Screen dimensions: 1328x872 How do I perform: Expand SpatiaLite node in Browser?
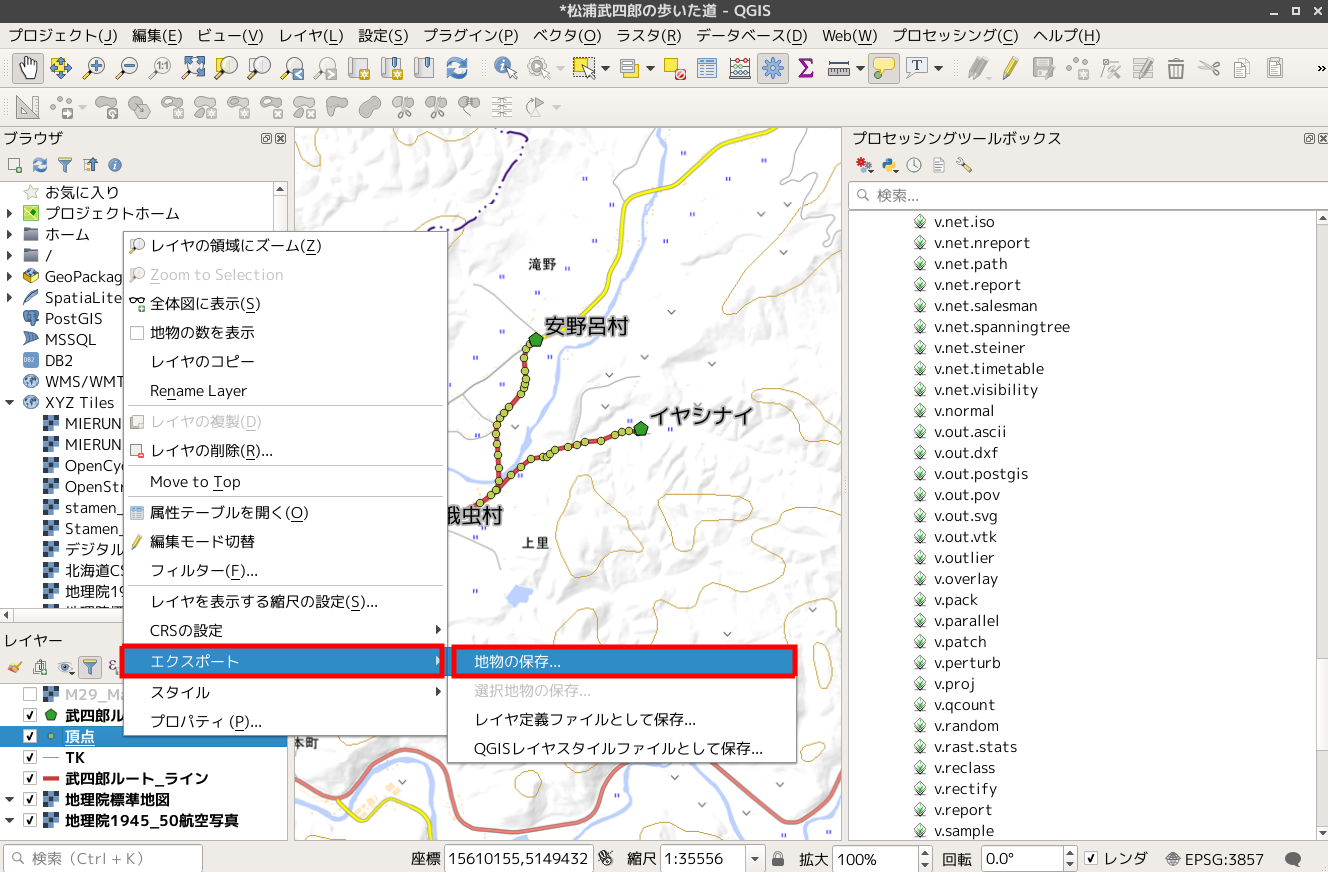[x=10, y=297]
